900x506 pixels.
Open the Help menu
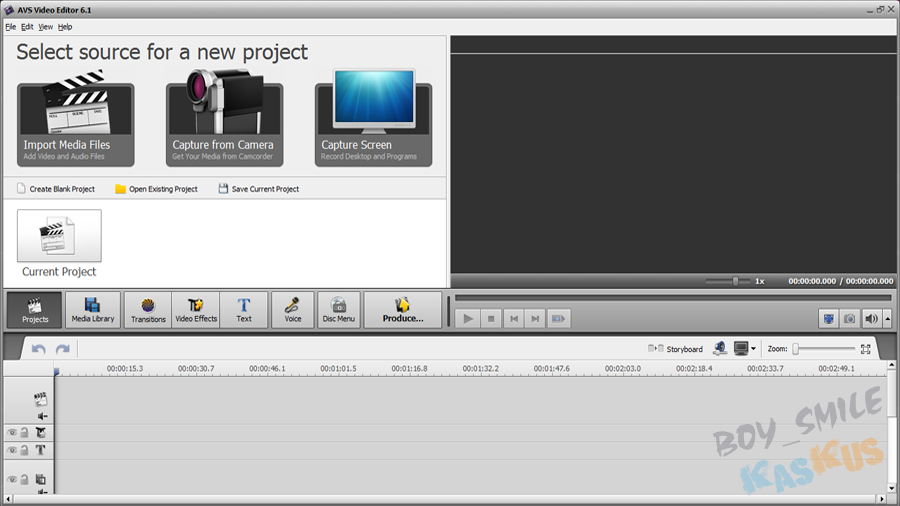65,27
